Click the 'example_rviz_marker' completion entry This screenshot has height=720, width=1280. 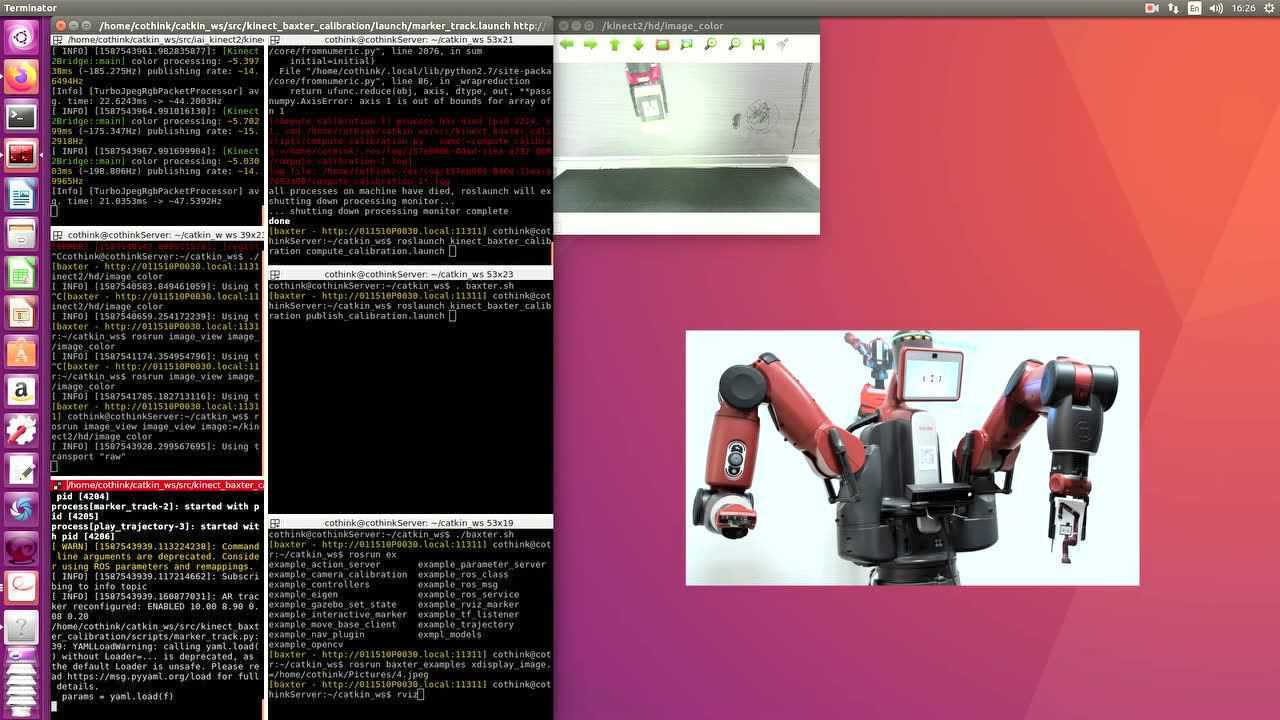468,604
